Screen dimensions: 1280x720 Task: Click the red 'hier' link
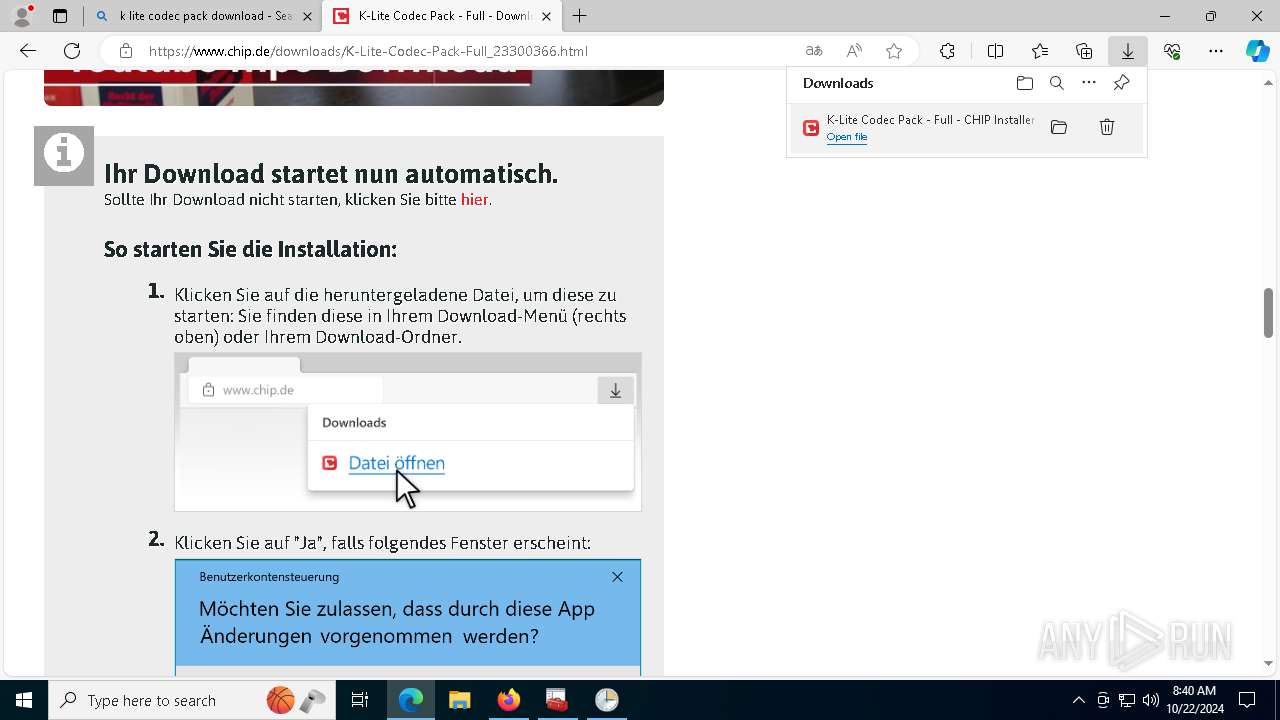pyautogui.click(x=474, y=200)
